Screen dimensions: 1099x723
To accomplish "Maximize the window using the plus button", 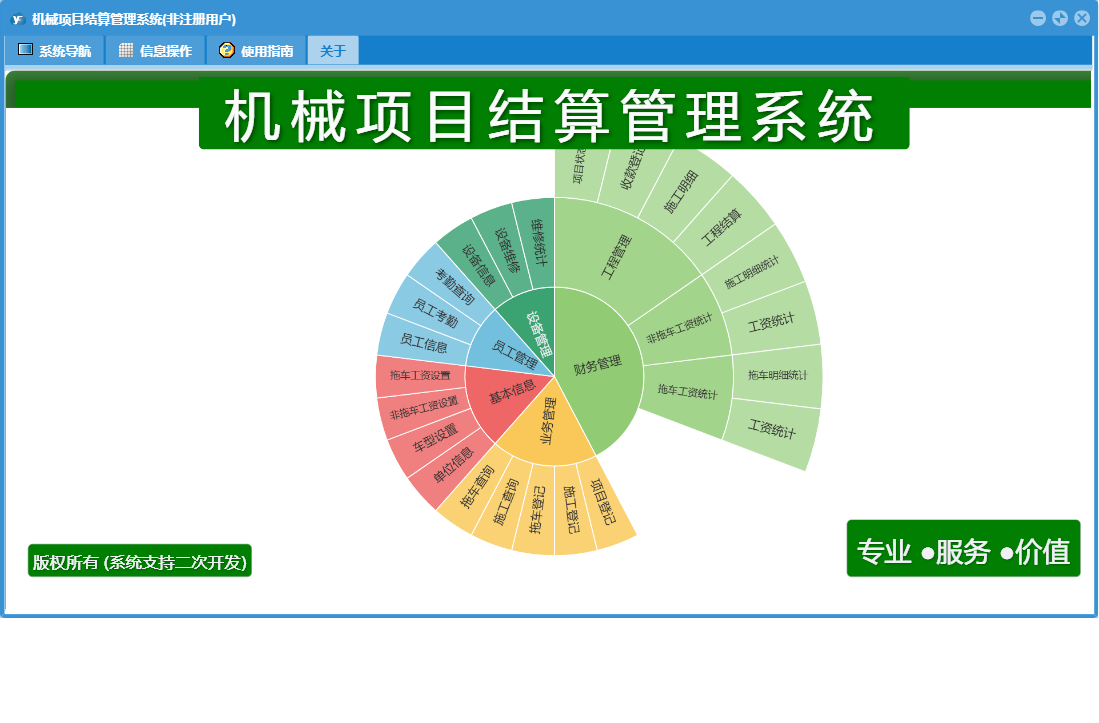I will [x=1060, y=18].
